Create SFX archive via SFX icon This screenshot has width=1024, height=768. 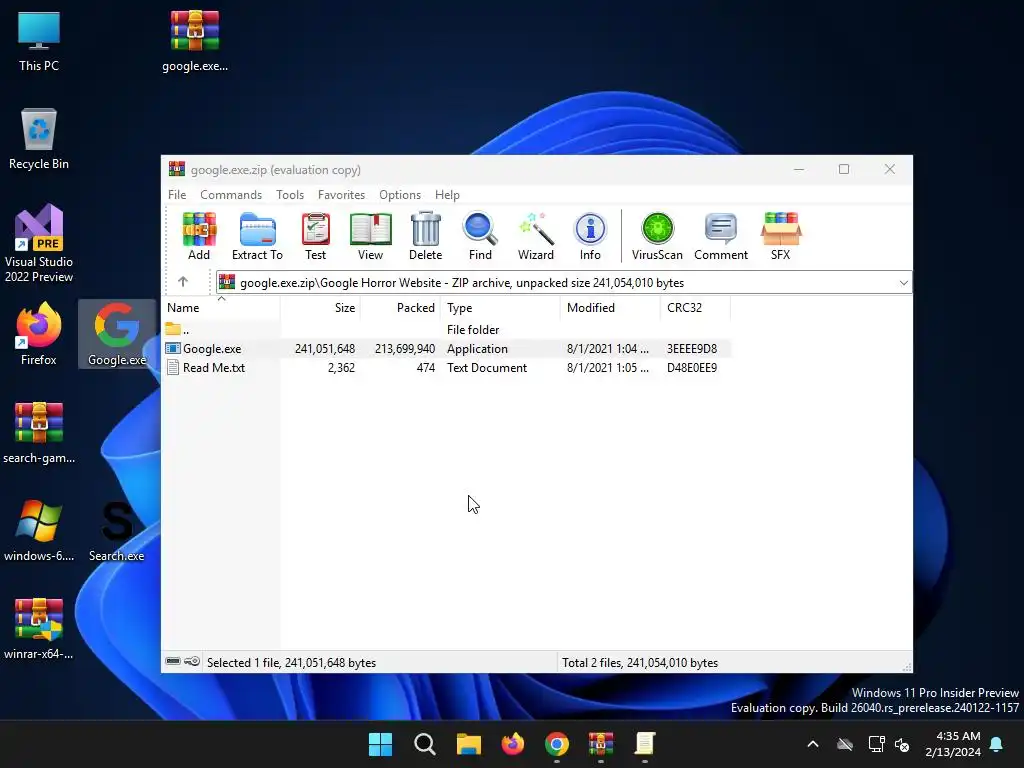[780, 236]
